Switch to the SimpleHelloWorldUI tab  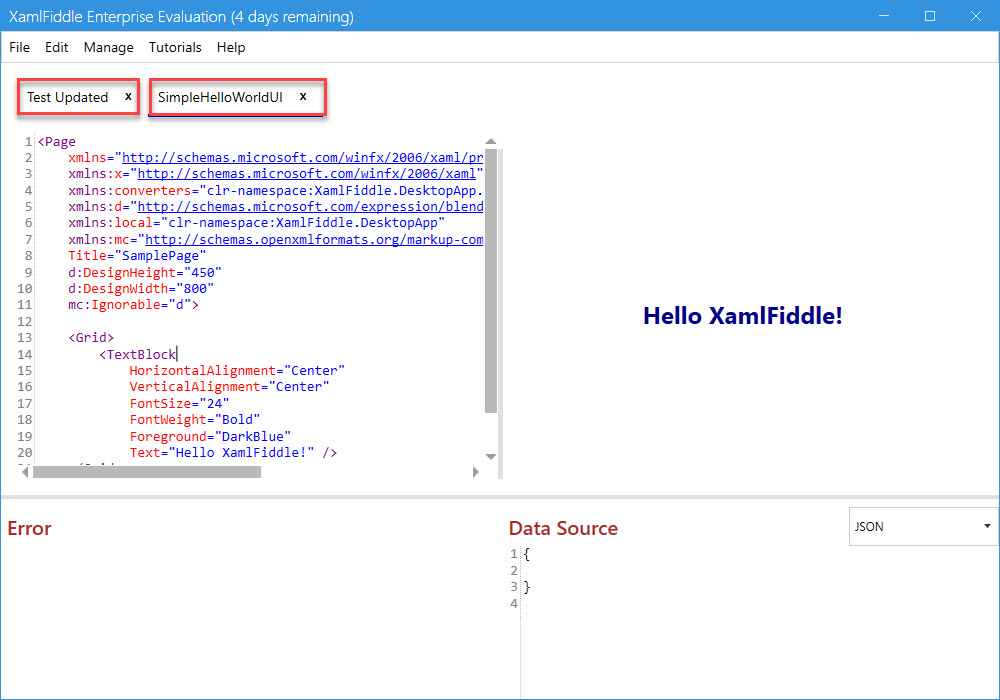pyautogui.click(x=220, y=97)
